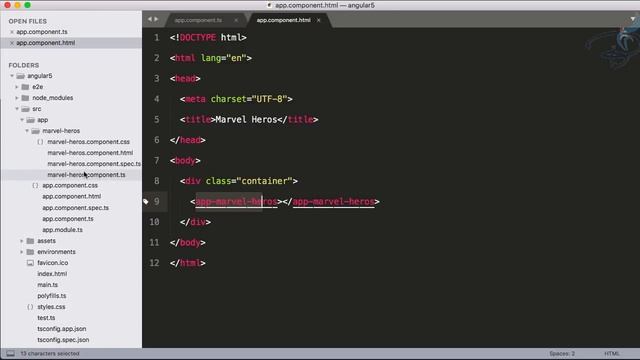Click CSS icon beside styles.css

pyautogui.click(x=30, y=307)
